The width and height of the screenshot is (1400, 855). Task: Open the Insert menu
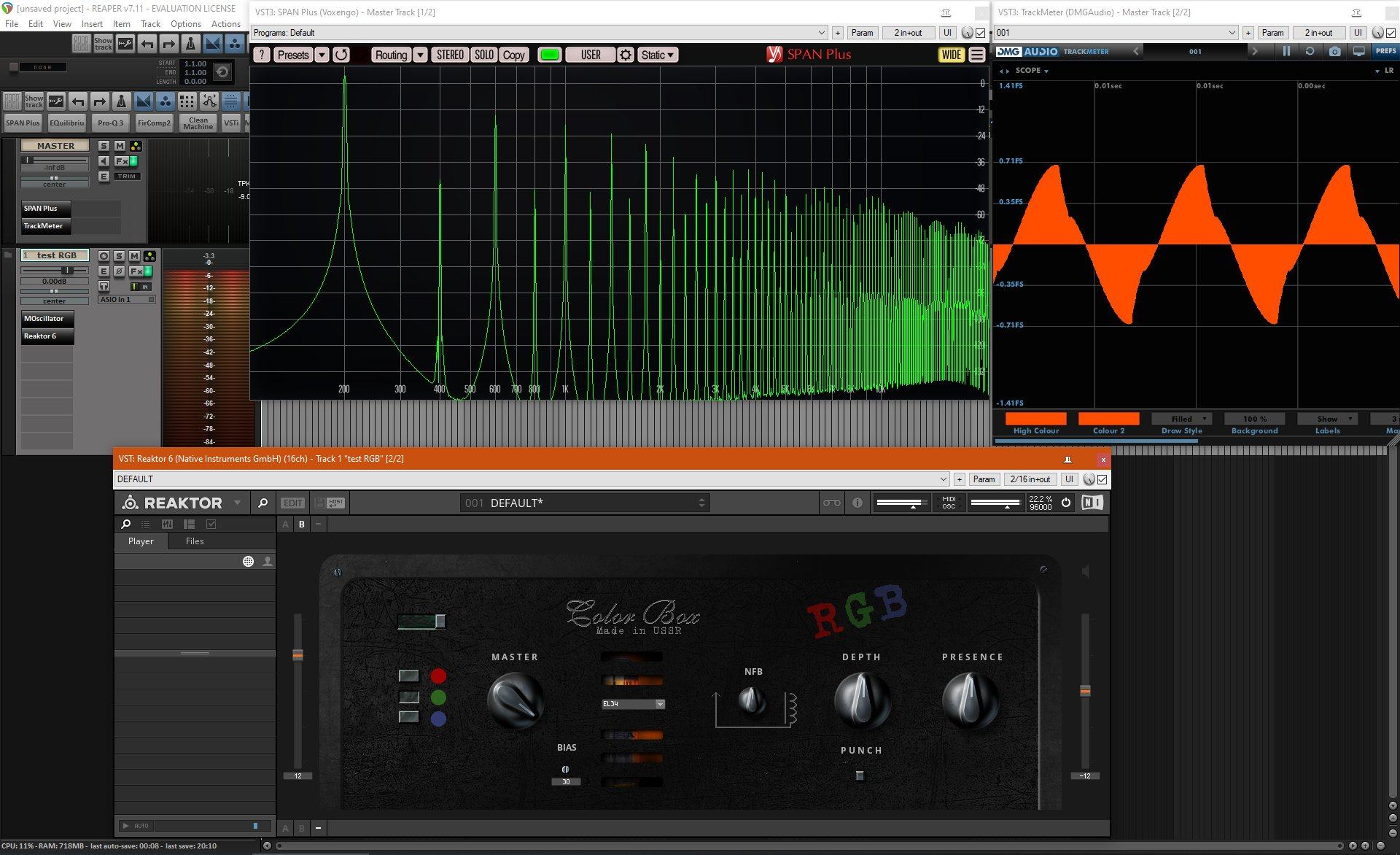92,23
